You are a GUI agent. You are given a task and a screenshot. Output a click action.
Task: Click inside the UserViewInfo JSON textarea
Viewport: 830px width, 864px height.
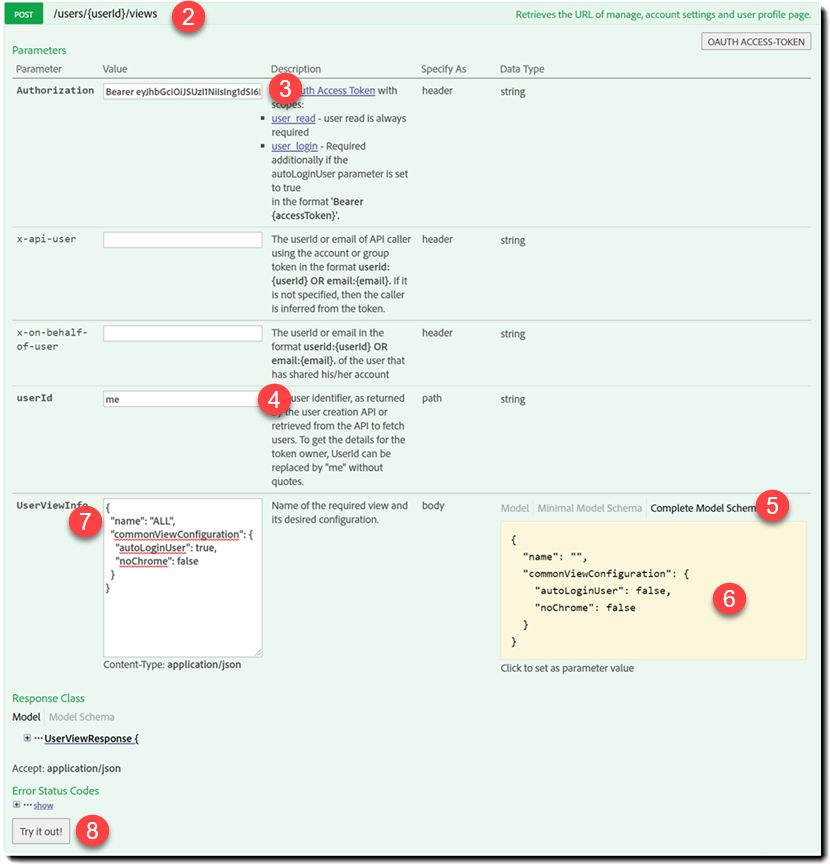[182, 577]
